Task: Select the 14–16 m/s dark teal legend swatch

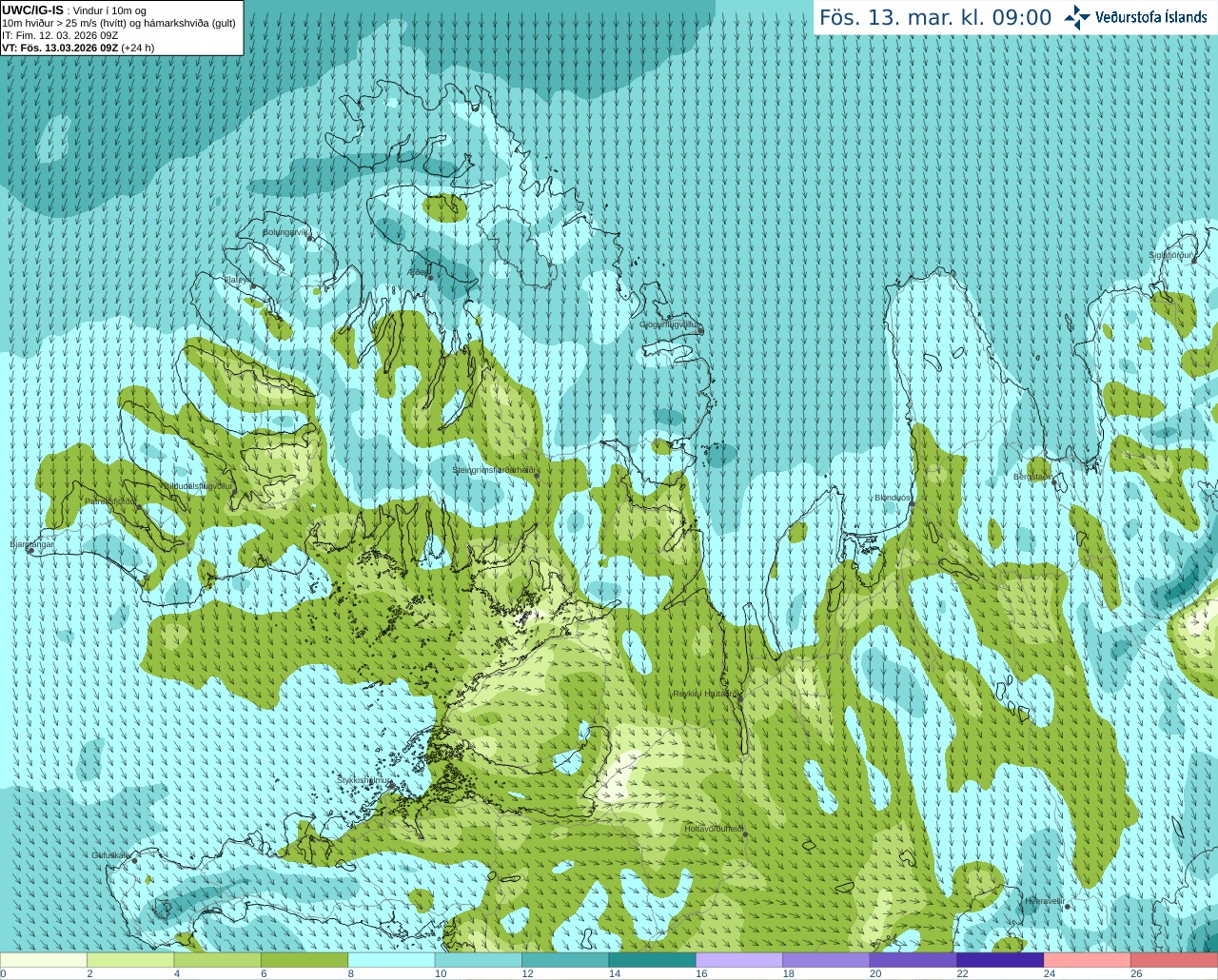Action: 653,960
